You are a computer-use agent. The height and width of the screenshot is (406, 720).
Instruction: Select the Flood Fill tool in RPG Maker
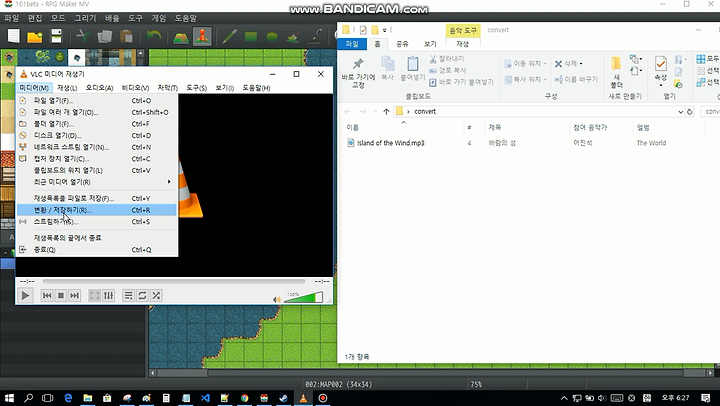(x=293, y=36)
